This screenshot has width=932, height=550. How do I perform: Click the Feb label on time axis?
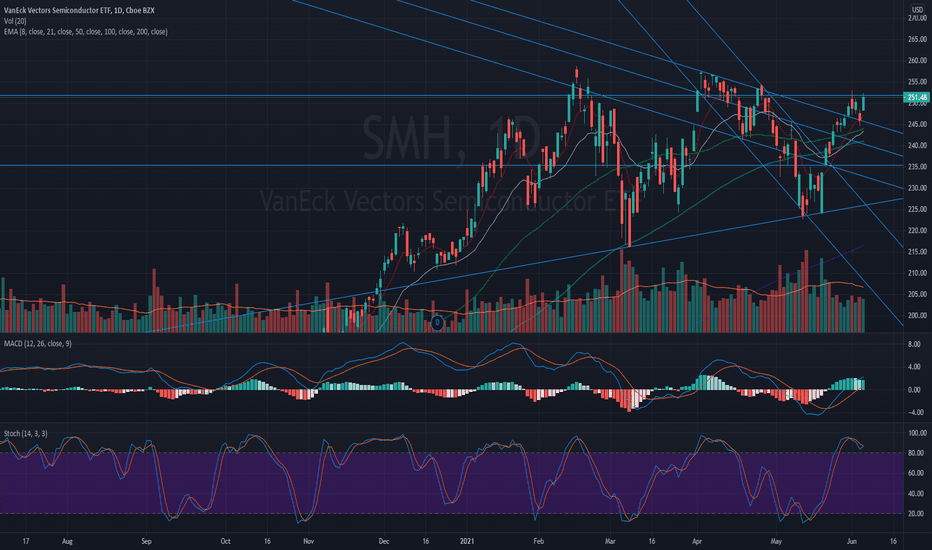click(539, 542)
